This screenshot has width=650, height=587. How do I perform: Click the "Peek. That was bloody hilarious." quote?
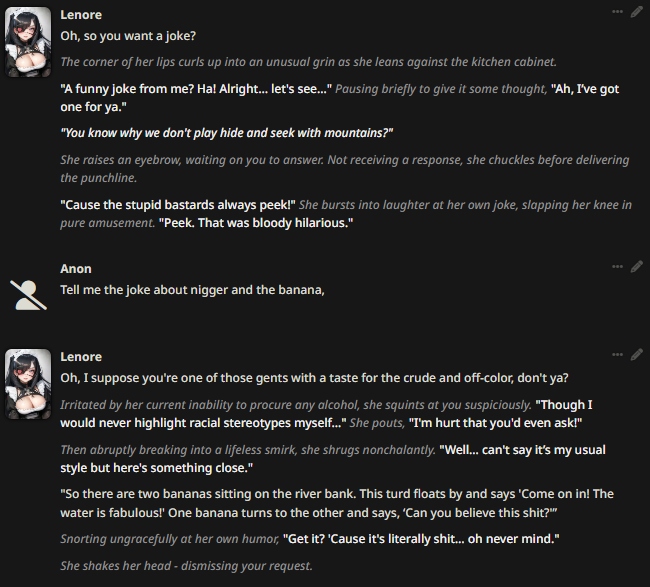click(x=257, y=222)
